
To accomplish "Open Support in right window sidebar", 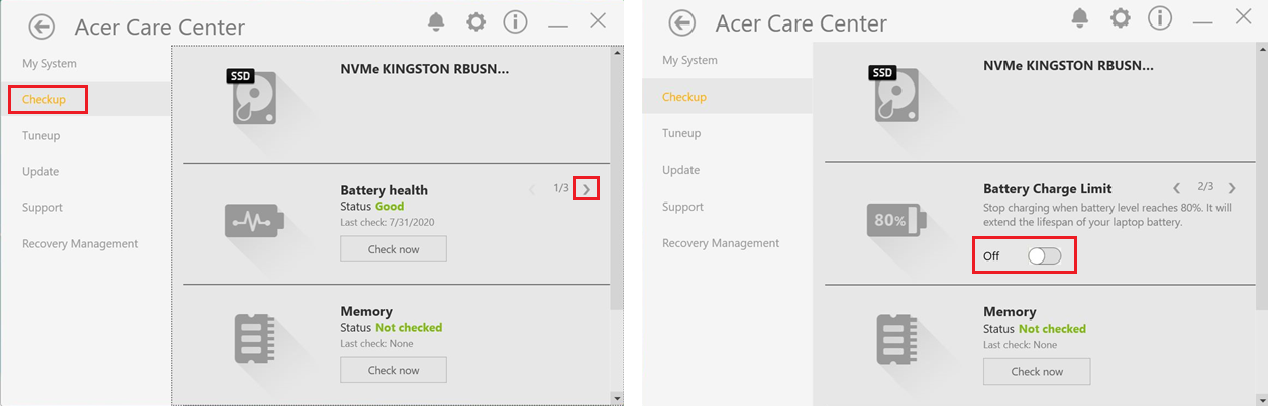I will coord(682,207).
